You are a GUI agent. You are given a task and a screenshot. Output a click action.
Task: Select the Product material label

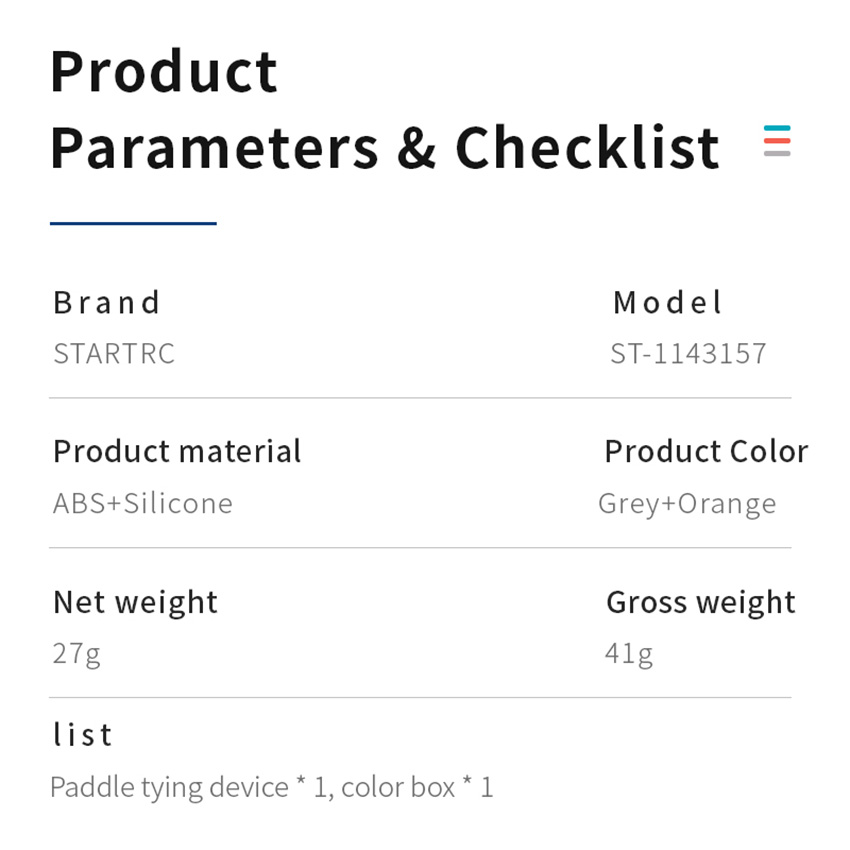[x=177, y=452]
